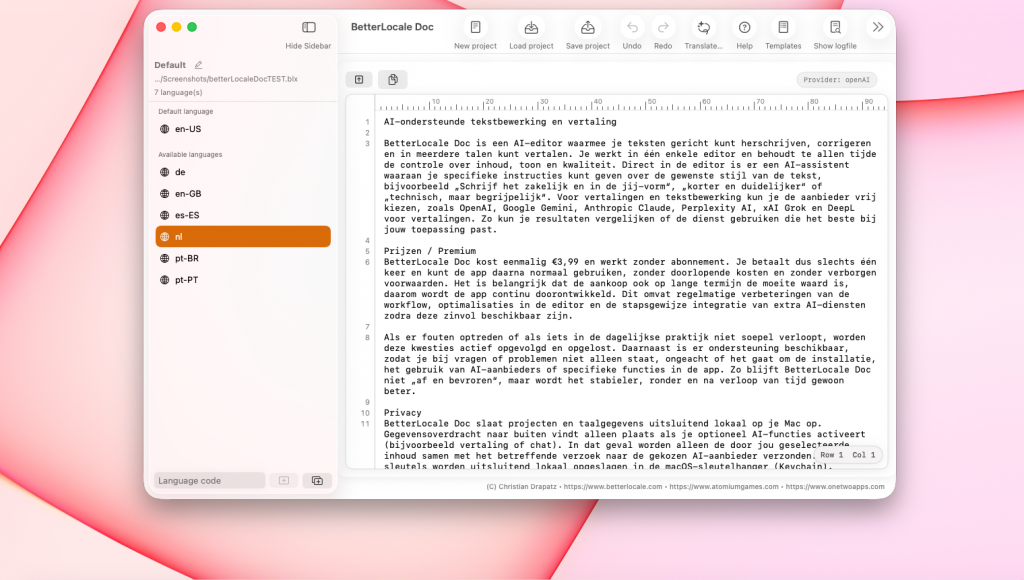Viewport: 1024px width, 580px height.
Task: Open the Templates toolbar icon
Action: (x=783, y=28)
